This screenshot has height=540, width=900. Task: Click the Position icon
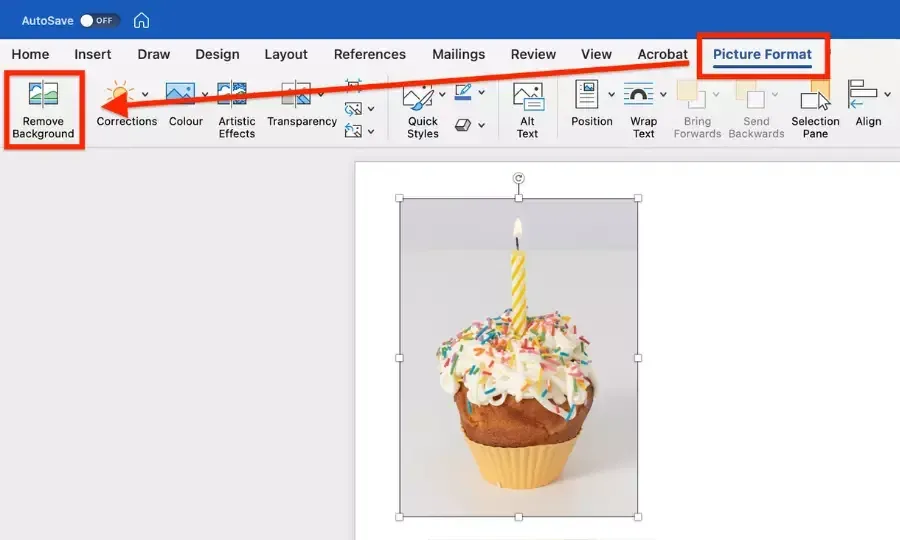pyautogui.click(x=587, y=96)
